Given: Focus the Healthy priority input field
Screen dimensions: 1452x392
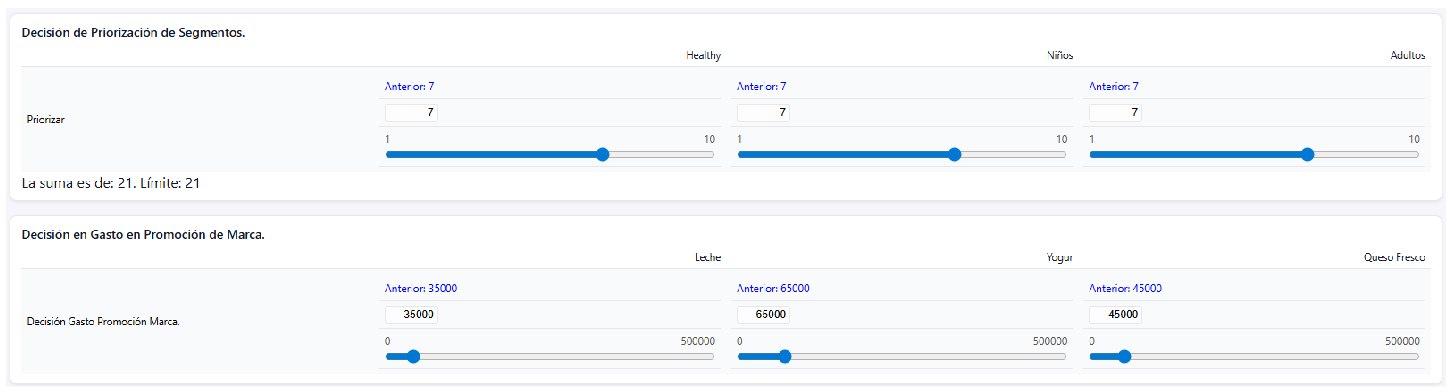Looking at the screenshot, I should [x=411, y=113].
